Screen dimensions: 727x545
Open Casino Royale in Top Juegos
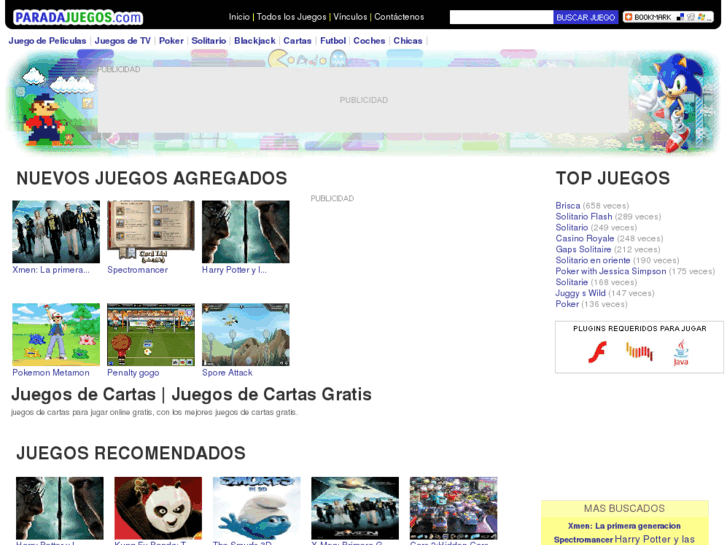[x=585, y=238]
